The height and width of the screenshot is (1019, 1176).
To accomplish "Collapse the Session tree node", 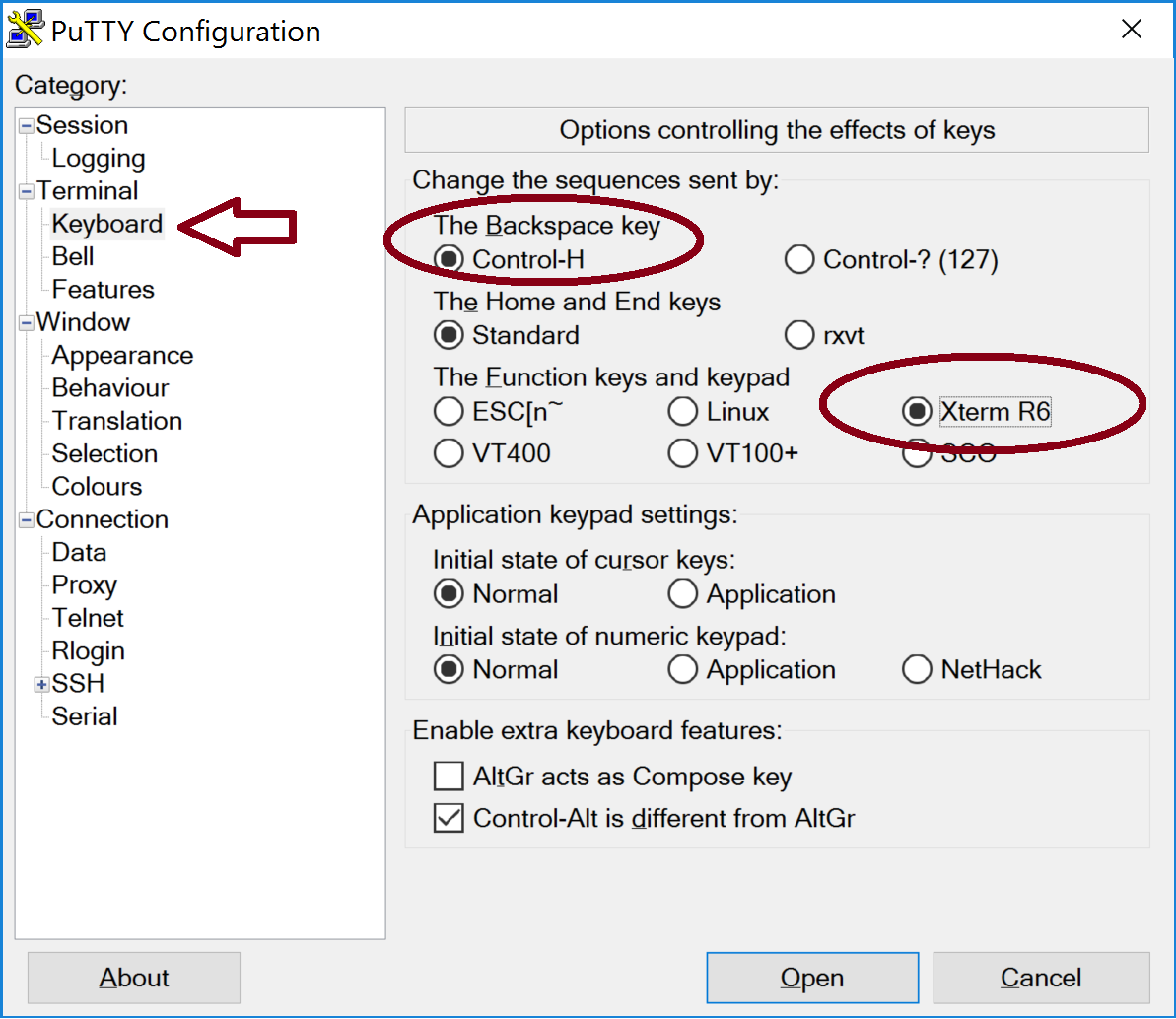I will (x=27, y=126).
